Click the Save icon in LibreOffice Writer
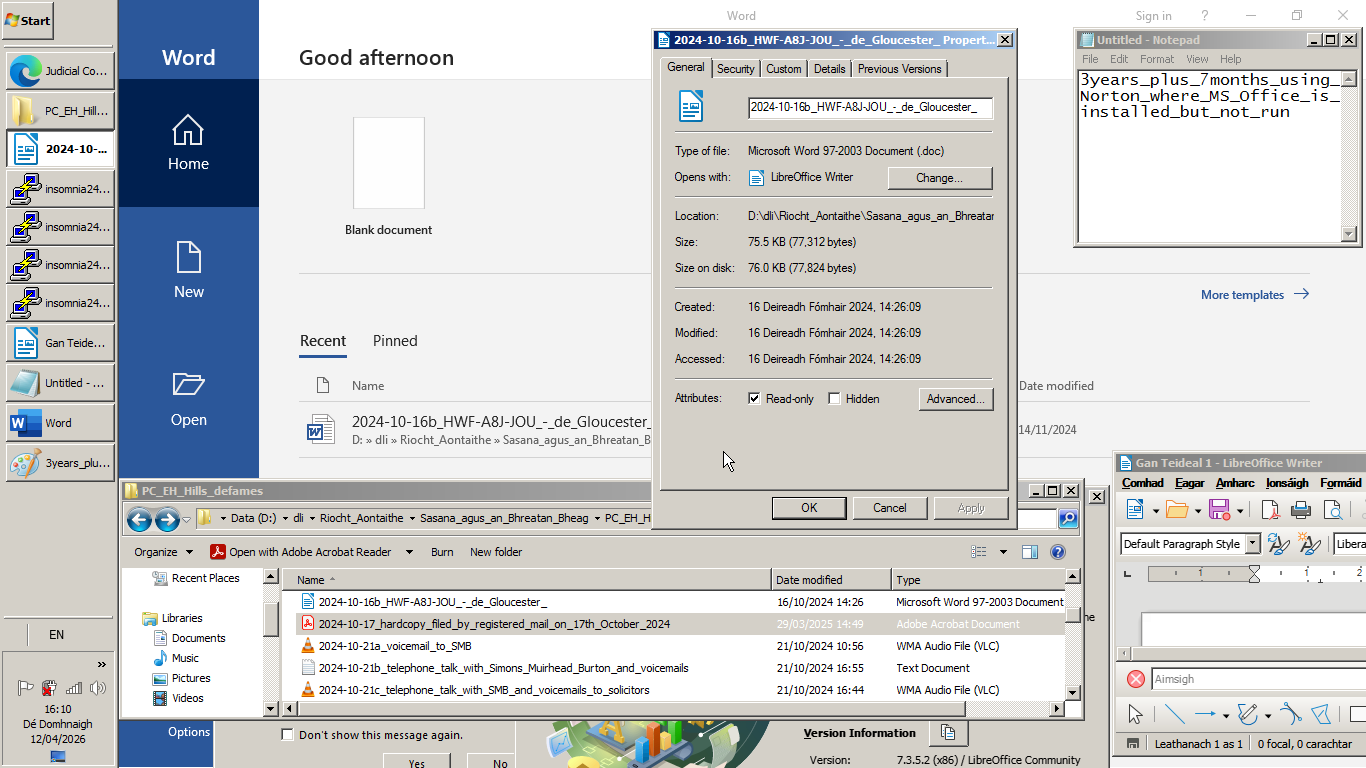This screenshot has height=768, width=1366. (x=1219, y=510)
